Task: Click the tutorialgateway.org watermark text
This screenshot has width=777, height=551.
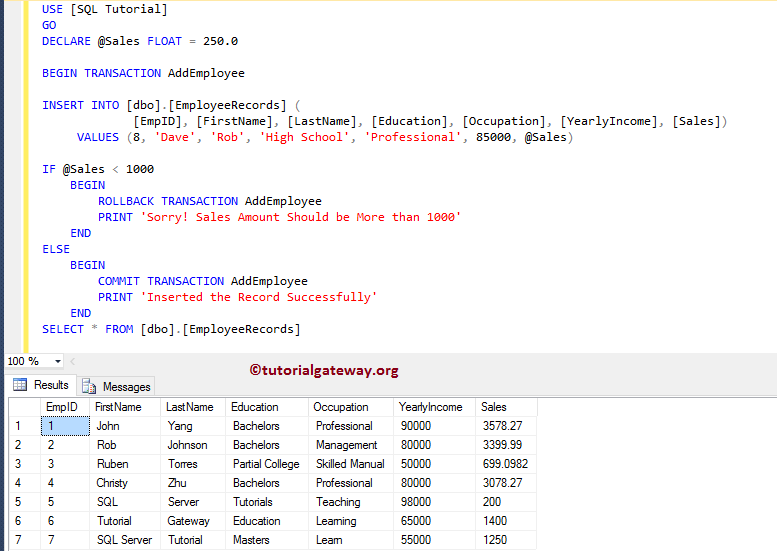Action: tap(324, 370)
